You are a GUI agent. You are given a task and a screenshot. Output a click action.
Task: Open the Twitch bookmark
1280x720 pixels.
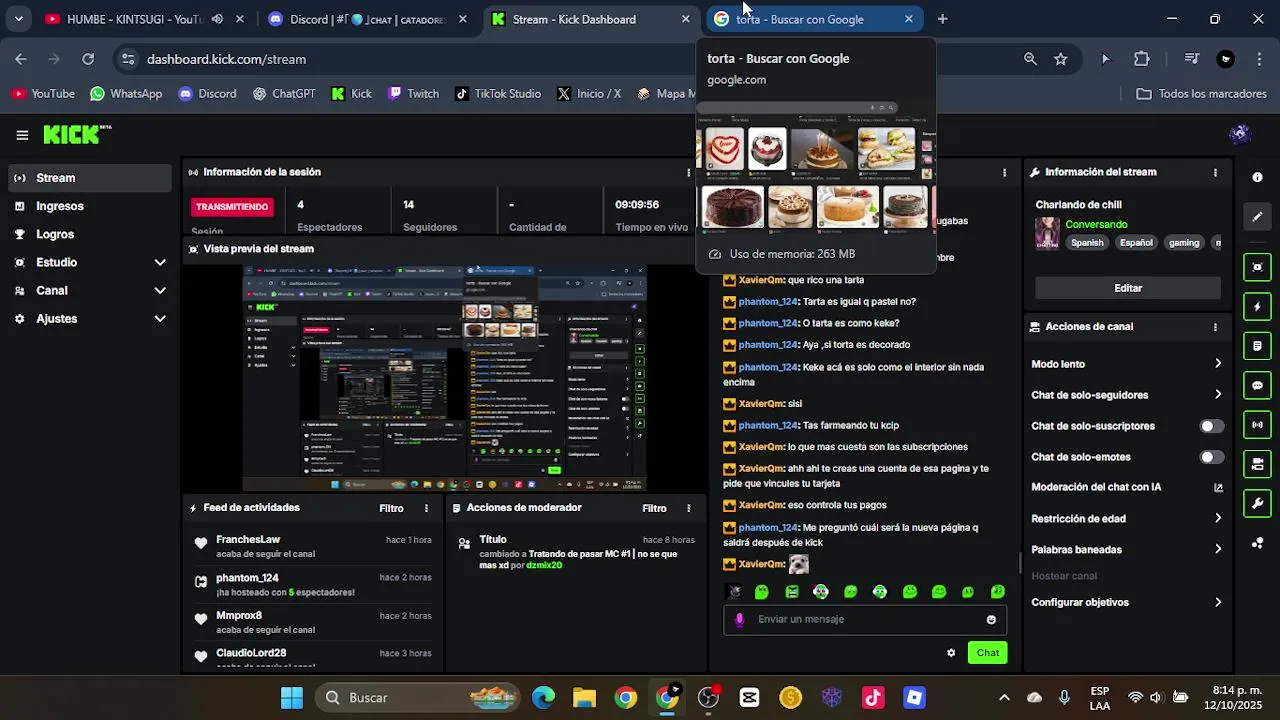pos(413,94)
